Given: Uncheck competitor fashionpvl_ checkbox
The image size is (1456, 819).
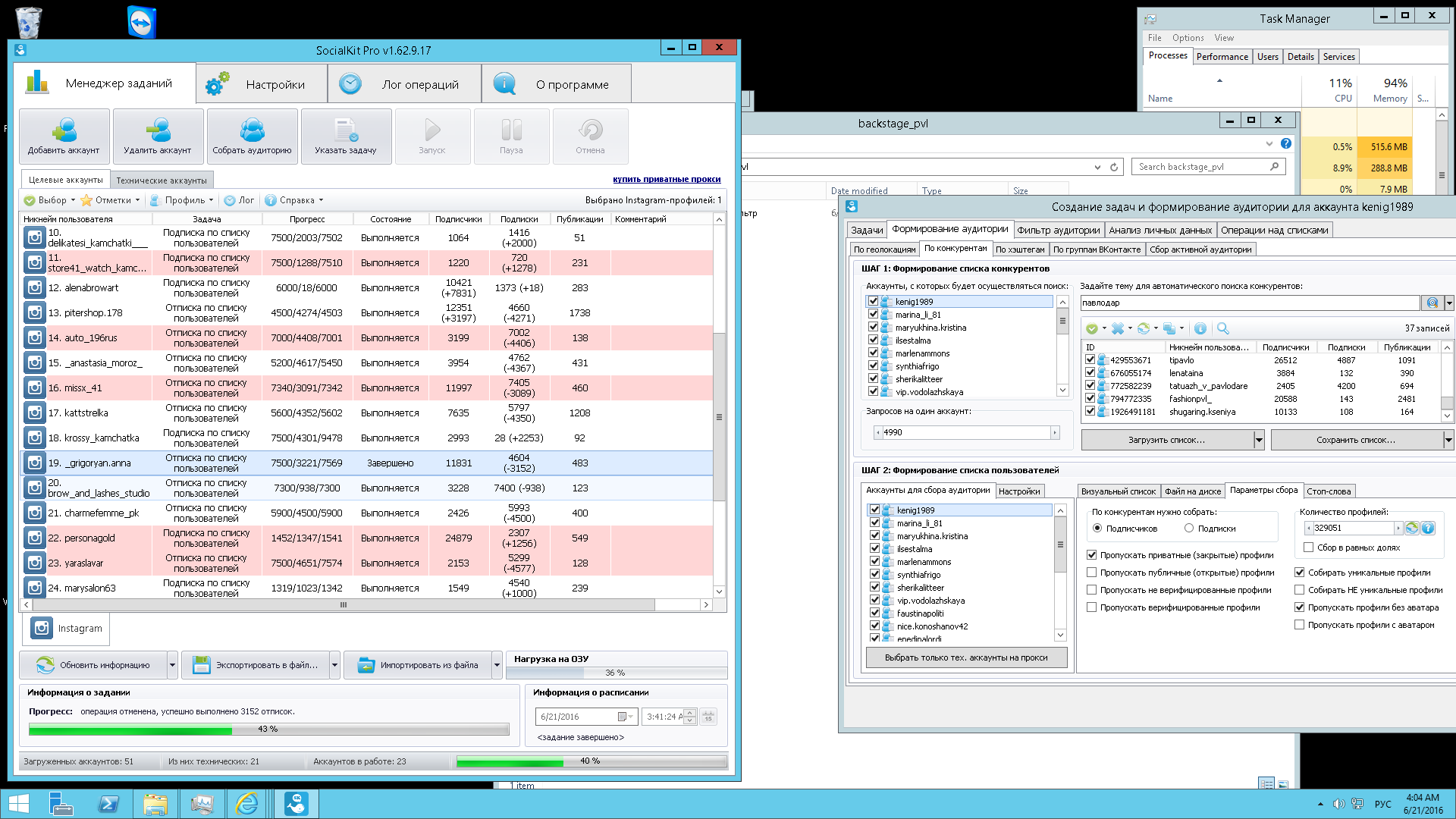Looking at the screenshot, I should [1090, 399].
